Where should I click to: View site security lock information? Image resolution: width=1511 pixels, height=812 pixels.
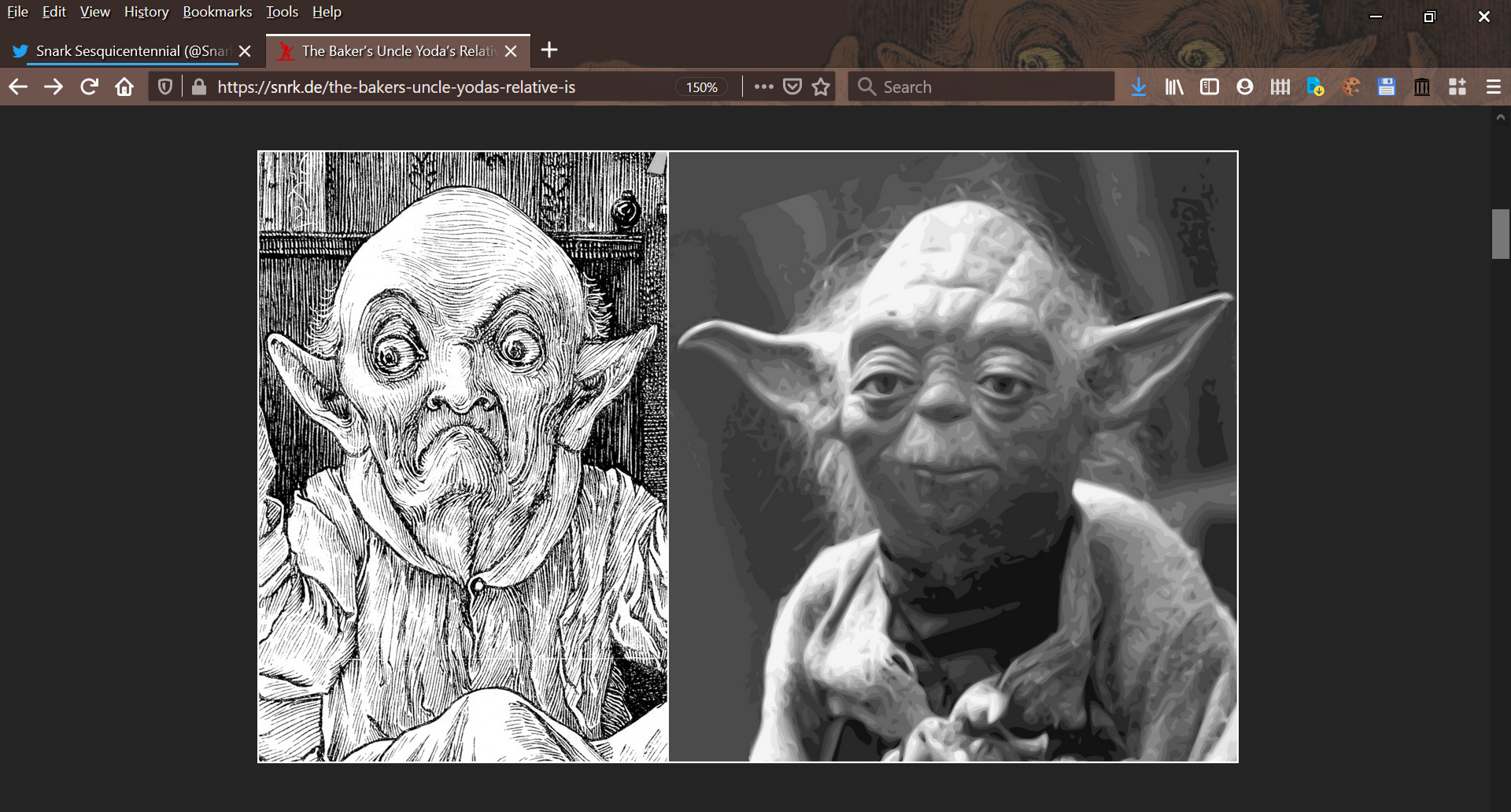click(x=199, y=87)
